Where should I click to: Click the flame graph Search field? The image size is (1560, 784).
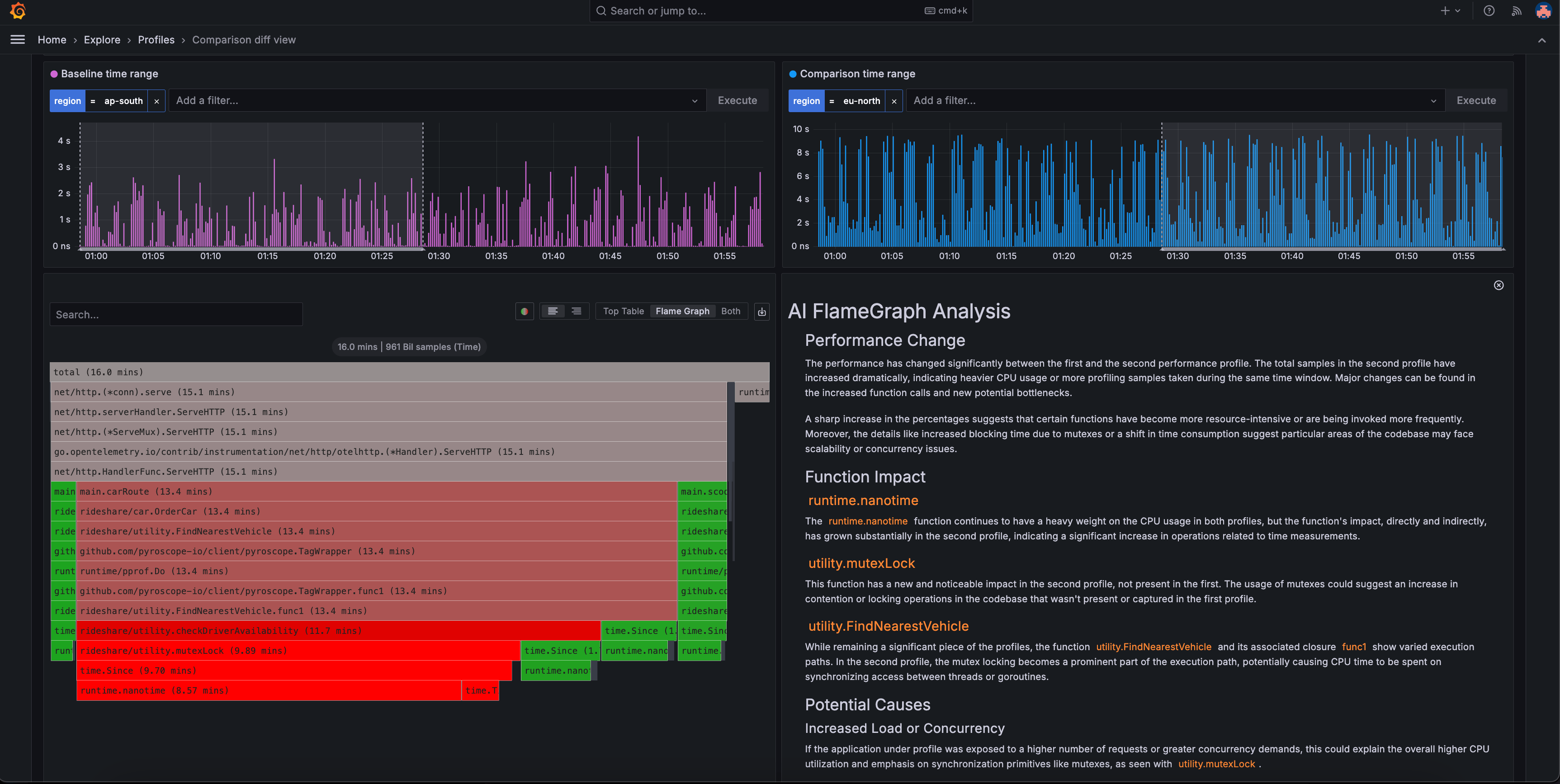click(175, 315)
